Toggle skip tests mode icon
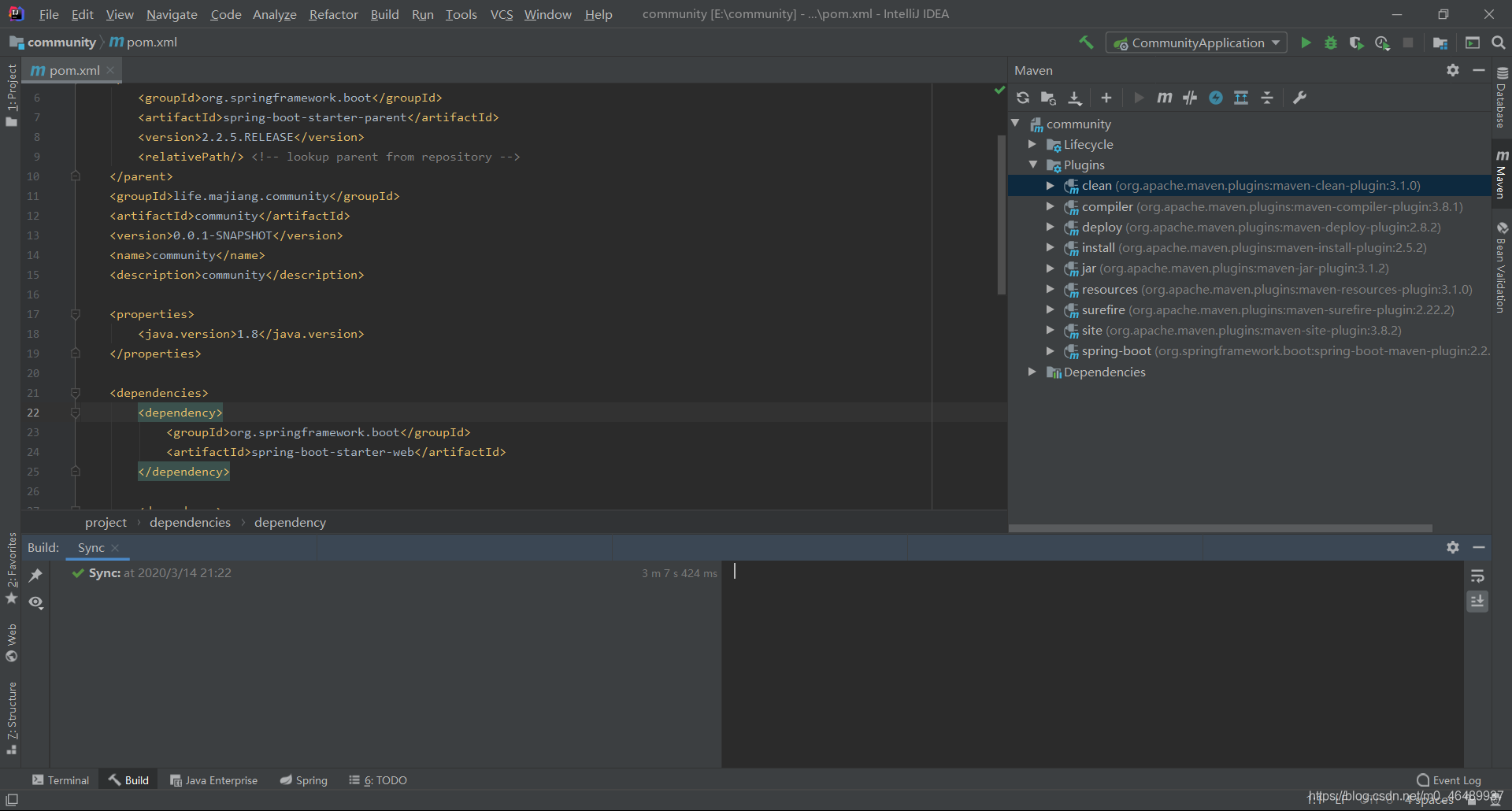The width and height of the screenshot is (1512, 811). point(1216,98)
